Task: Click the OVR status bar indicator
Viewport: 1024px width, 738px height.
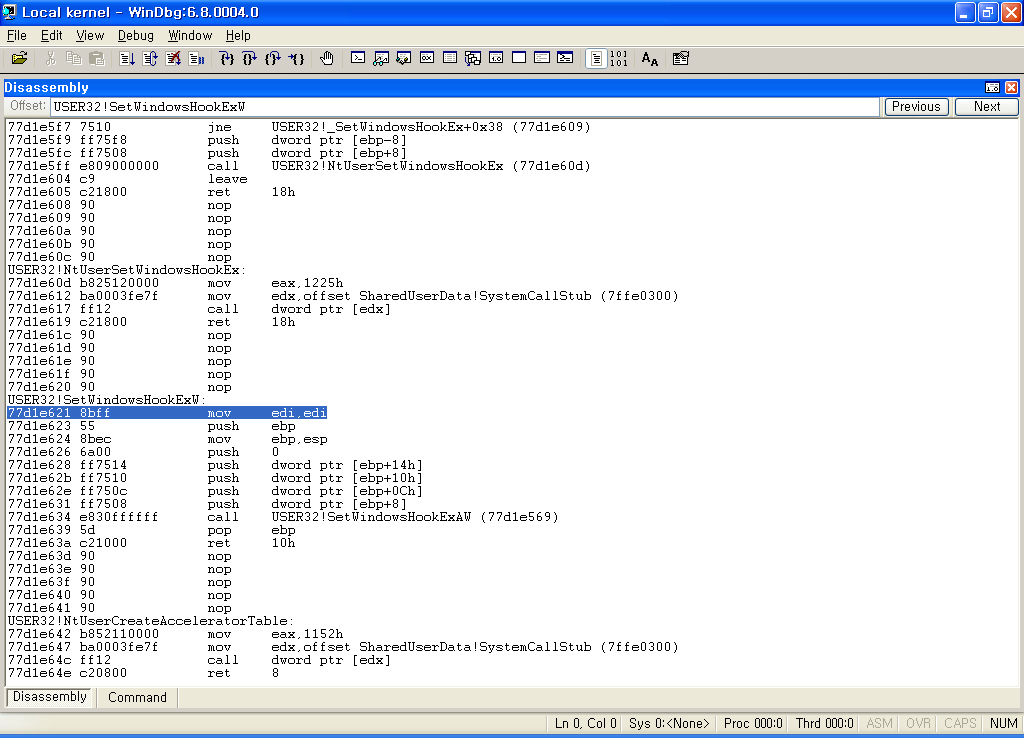Action: [918, 723]
